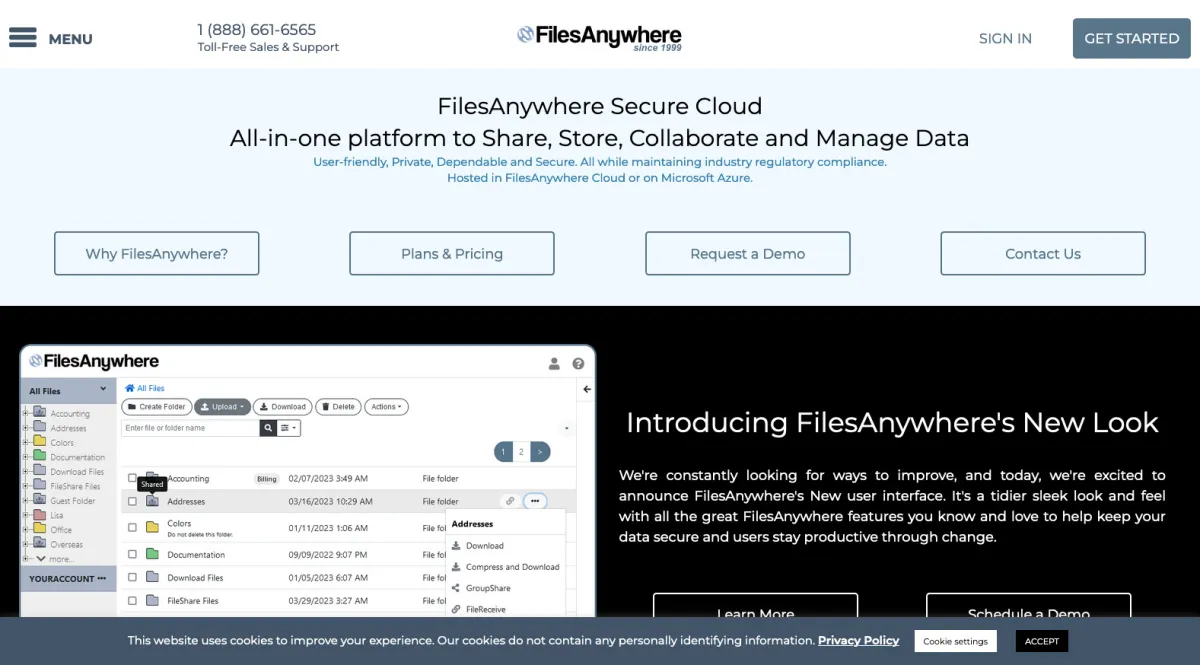This screenshot has width=1200, height=665.
Task: Click the Billing tag on Accounting row
Action: (x=266, y=479)
